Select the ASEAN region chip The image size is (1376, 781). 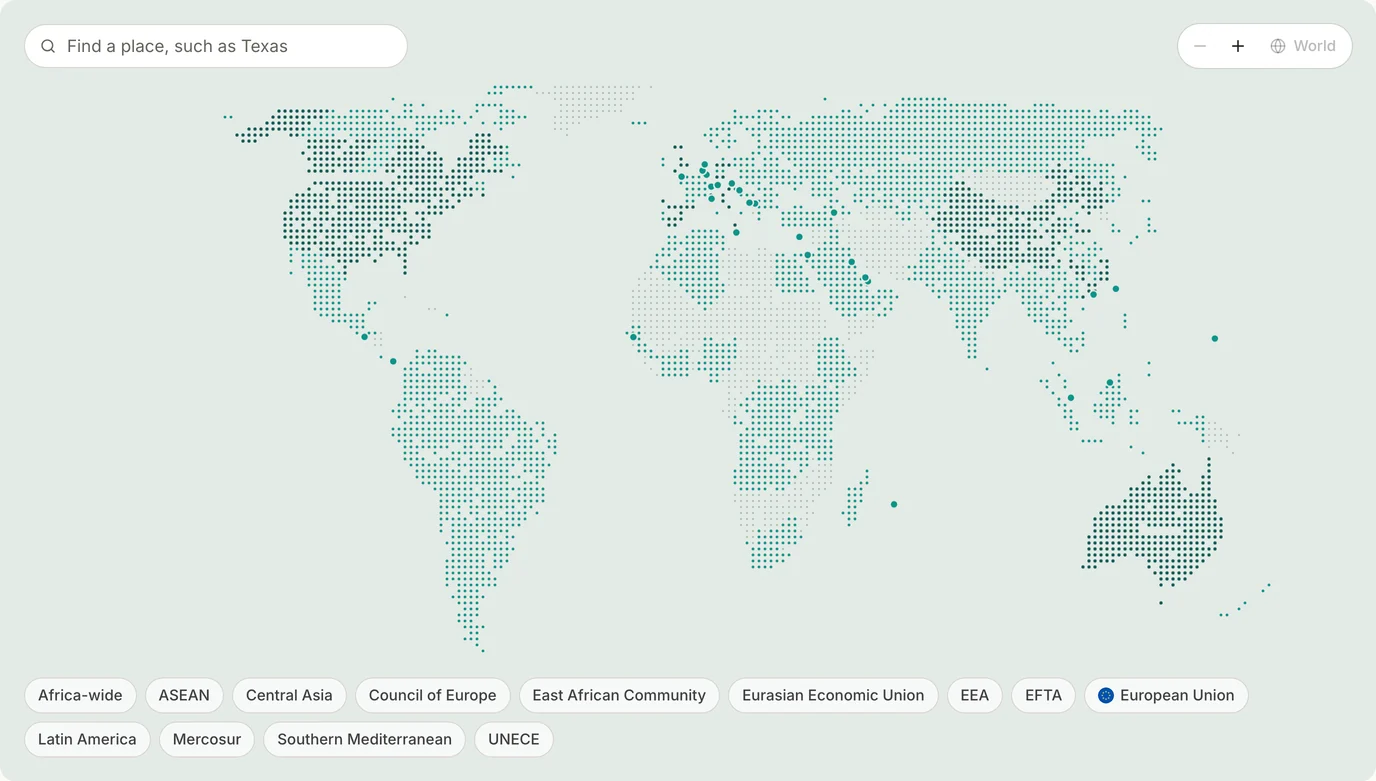tap(184, 695)
